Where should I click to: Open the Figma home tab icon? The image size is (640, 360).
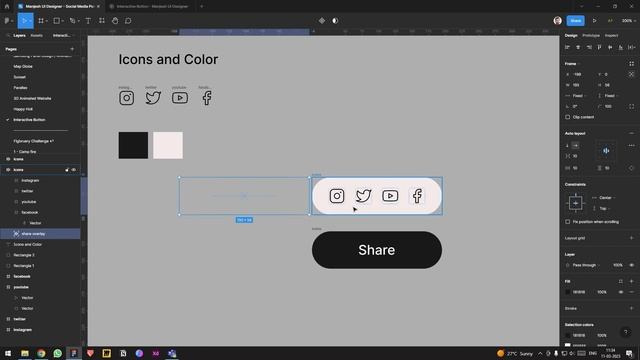point(7,7)
